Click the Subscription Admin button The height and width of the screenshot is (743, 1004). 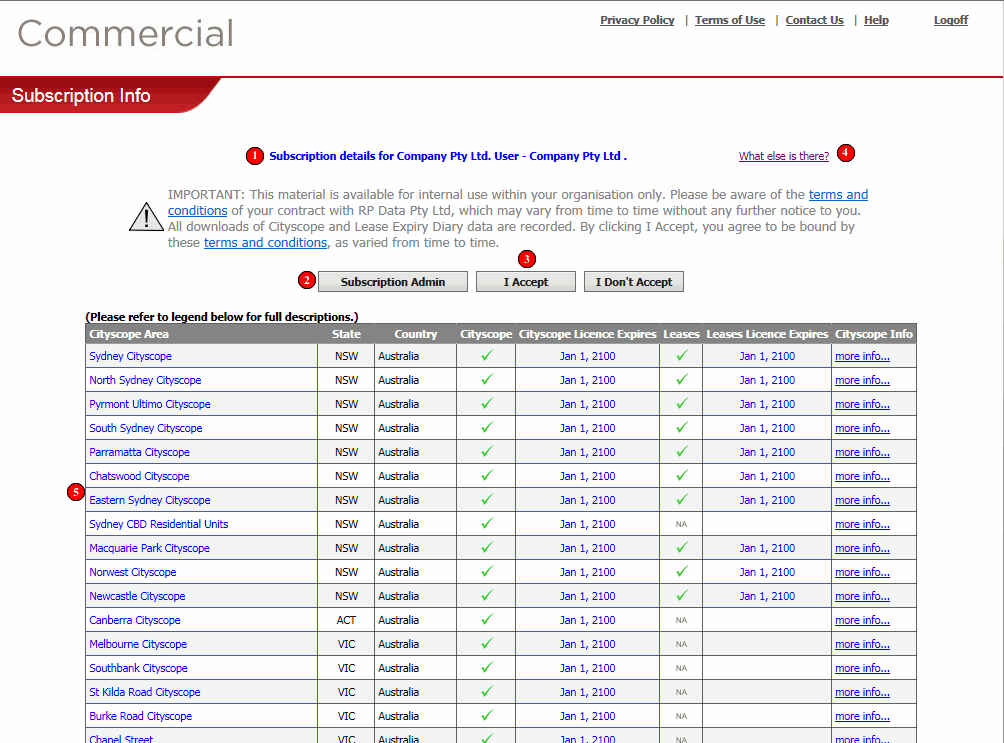click(x=393, y=282)
